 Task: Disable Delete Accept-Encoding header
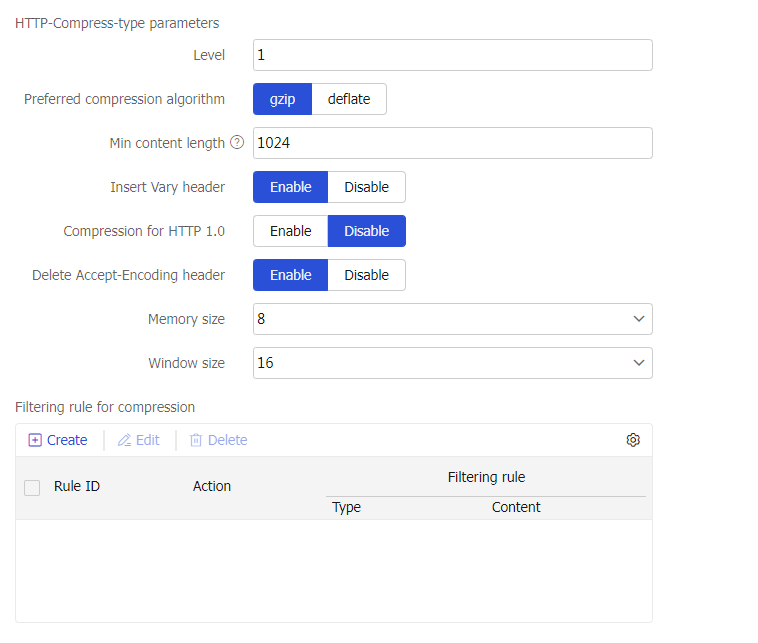pyautogui.click(x=366, y=275)
